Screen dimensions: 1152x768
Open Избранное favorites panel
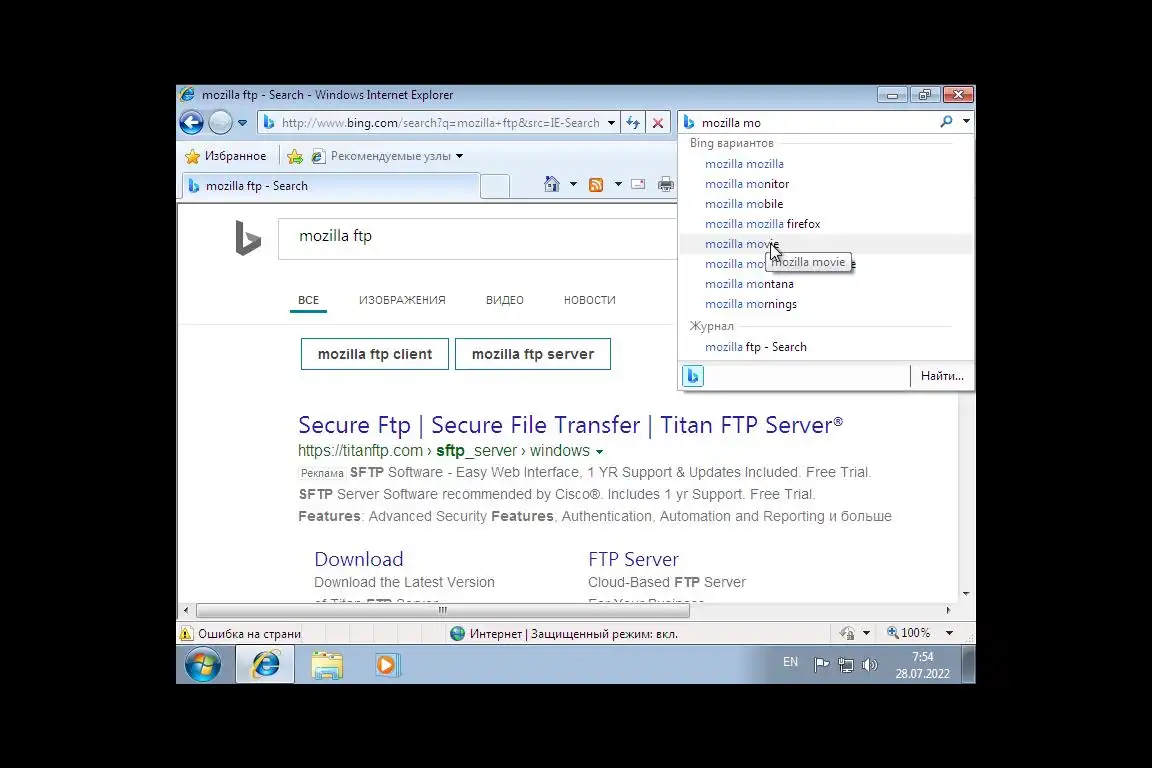[226, 156]
